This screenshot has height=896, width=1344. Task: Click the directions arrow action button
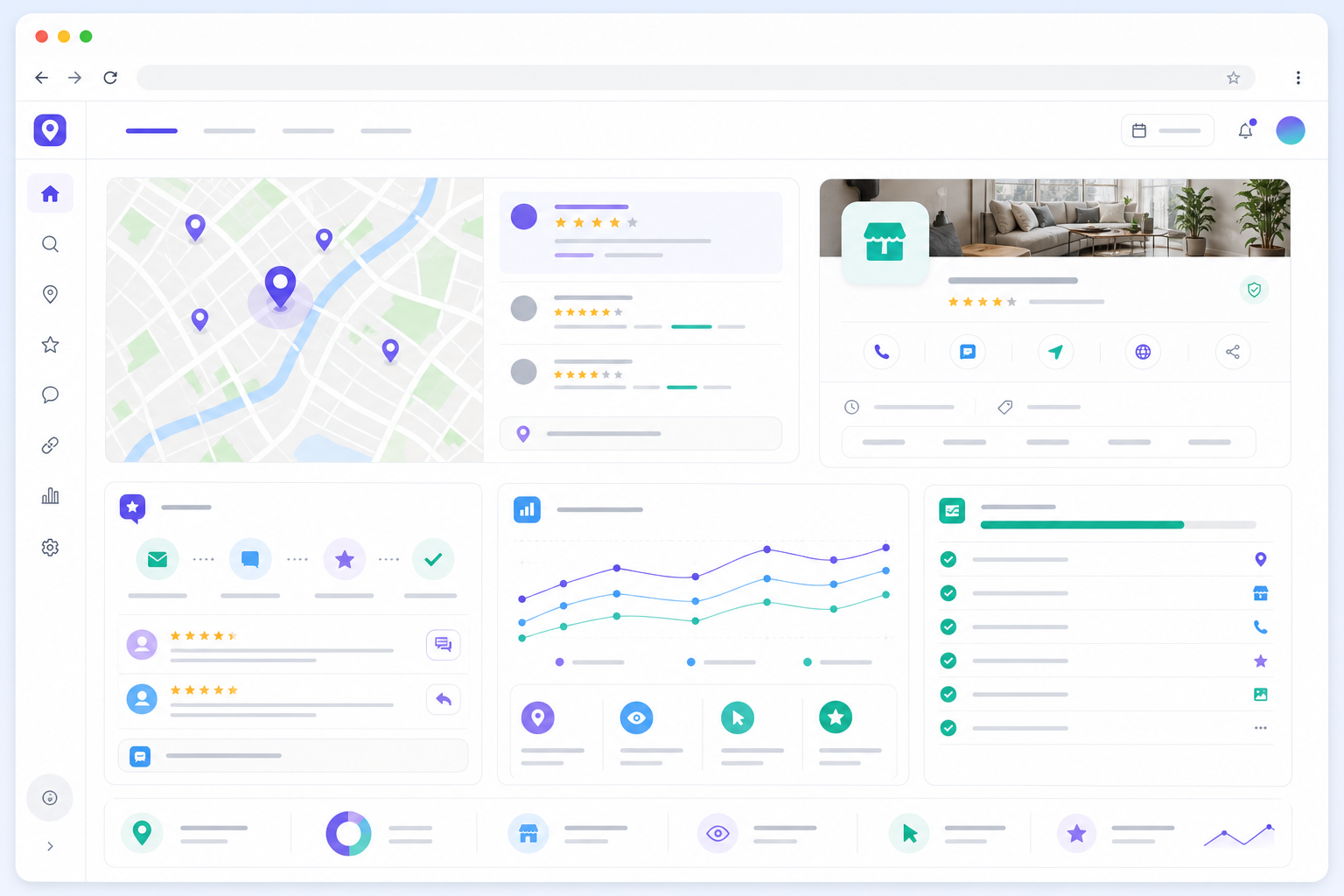[x=1056, y=352]
